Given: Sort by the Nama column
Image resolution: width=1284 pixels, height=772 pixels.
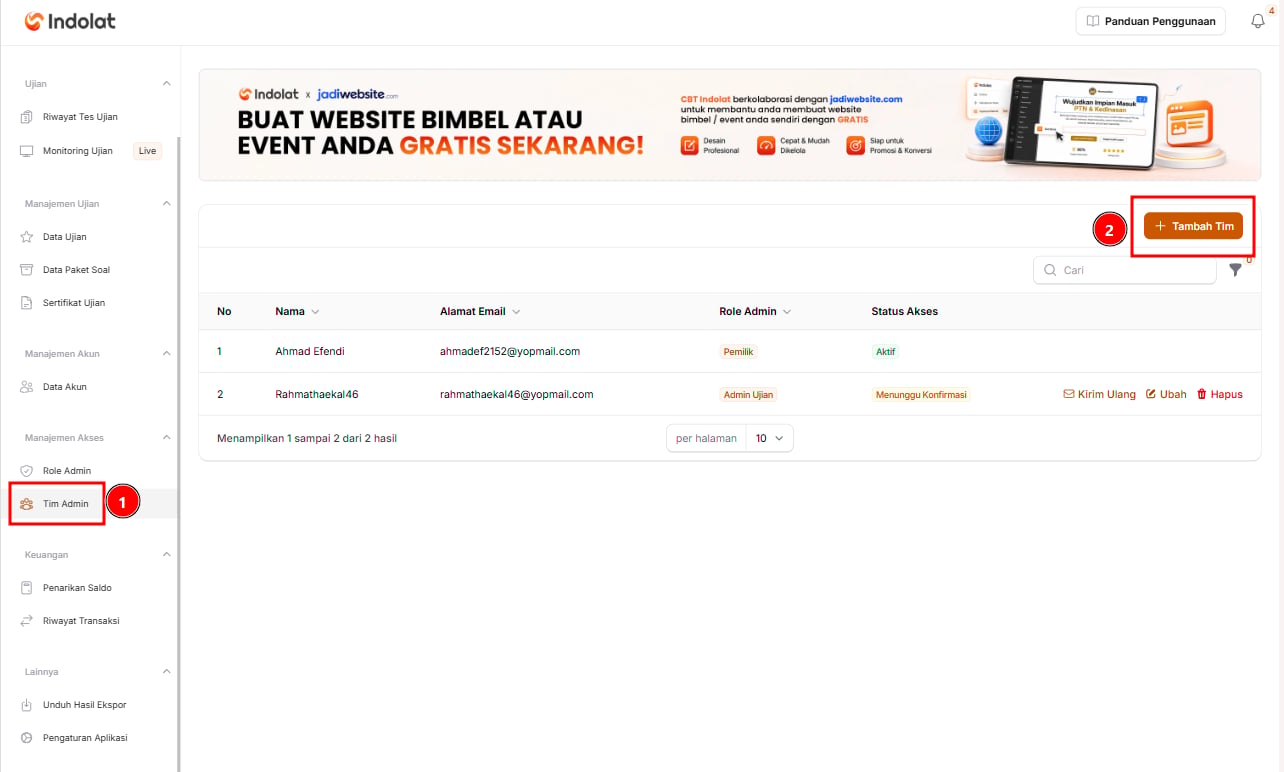Looking at the screenshot, I should (297, 312).
